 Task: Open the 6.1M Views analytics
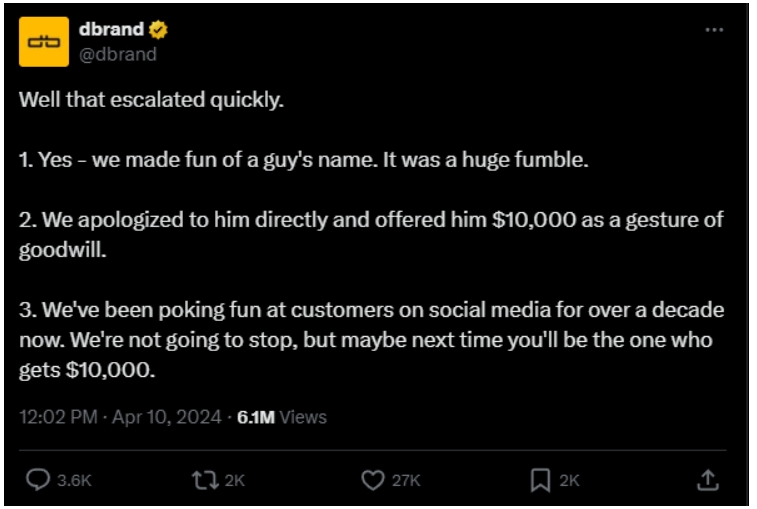tap(281, 417)
